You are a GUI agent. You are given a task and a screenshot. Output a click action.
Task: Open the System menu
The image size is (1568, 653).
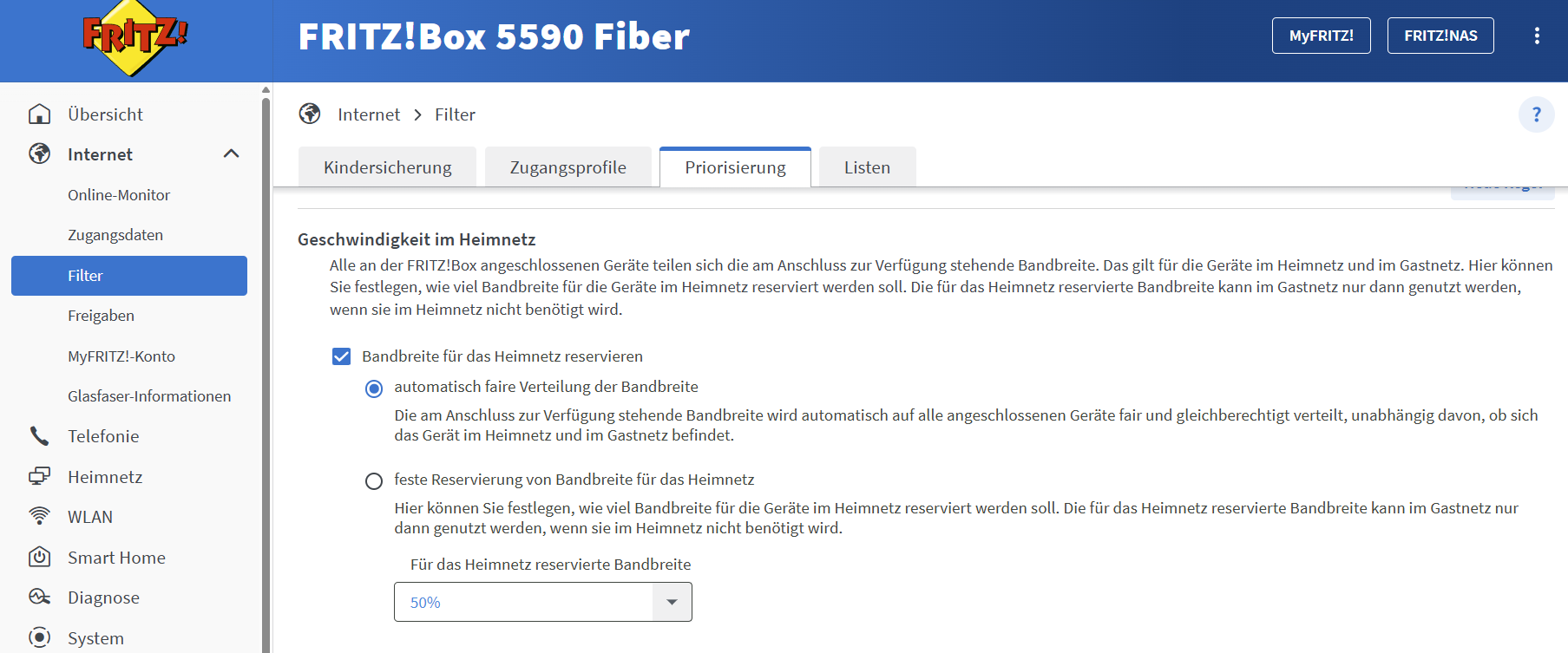95,638
